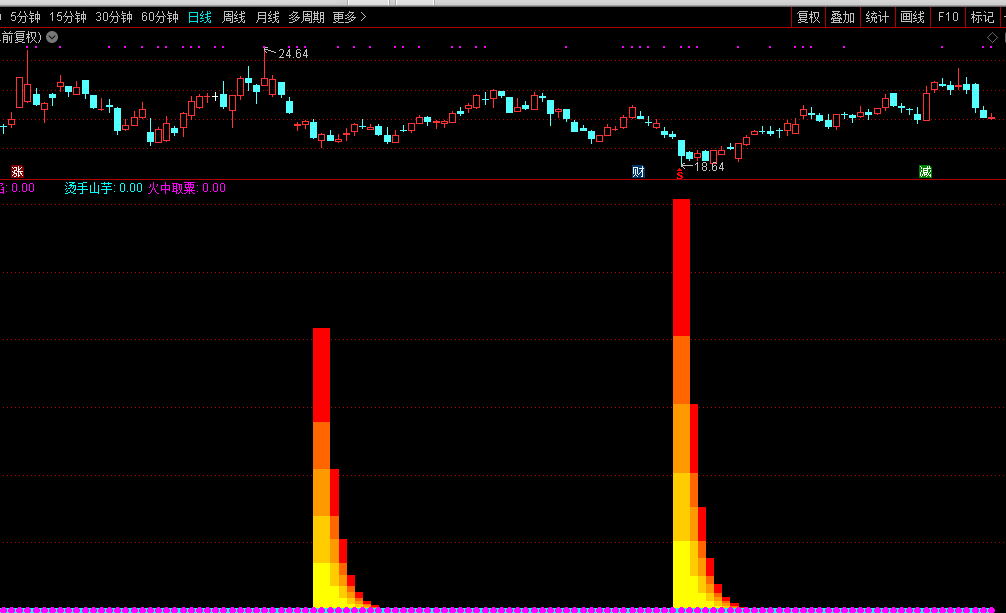Switch to the 月线 monthly tab
This screenshot has width=1006, height=613.
267,17
